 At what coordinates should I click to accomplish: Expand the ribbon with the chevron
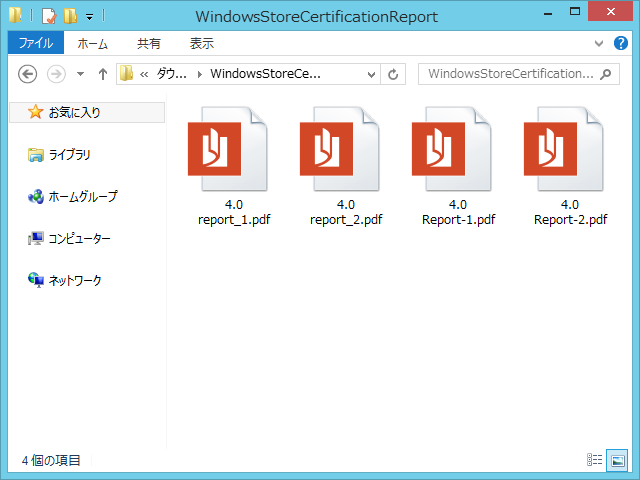[x=599, y=43]
